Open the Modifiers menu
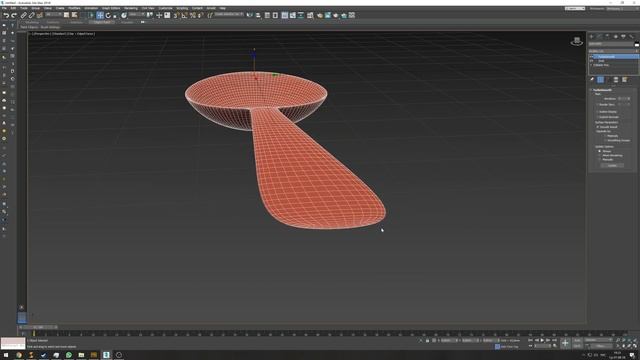Image resolution: width=640 pixels, height=360 pixels. tap(74, 8)
